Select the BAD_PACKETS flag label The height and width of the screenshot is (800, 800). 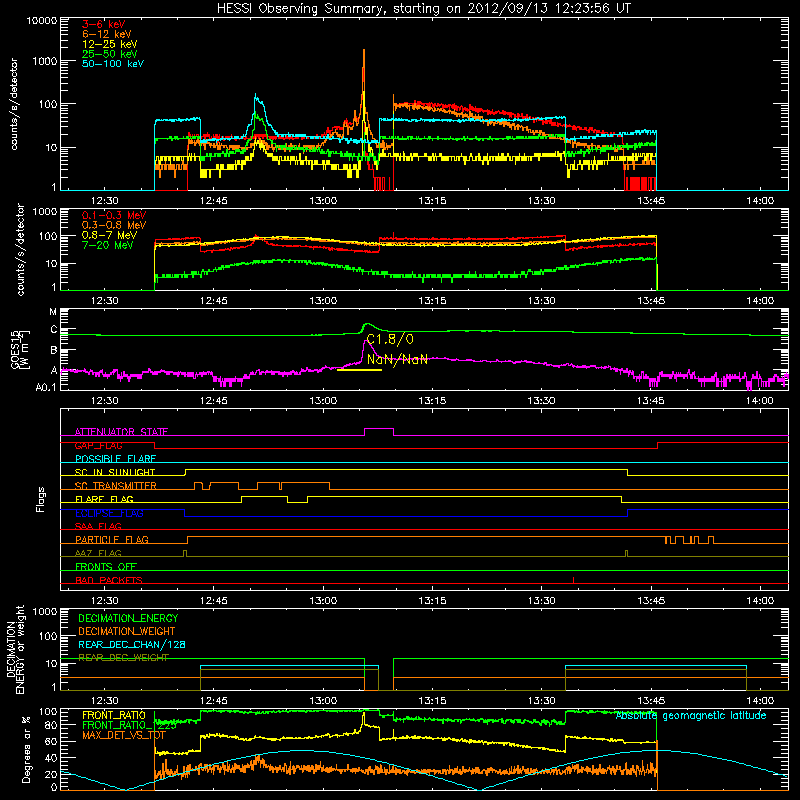(109, 580)
